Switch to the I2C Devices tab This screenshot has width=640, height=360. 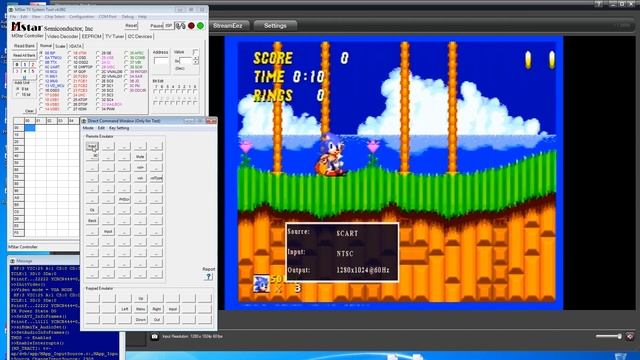[x=140, y=36]
